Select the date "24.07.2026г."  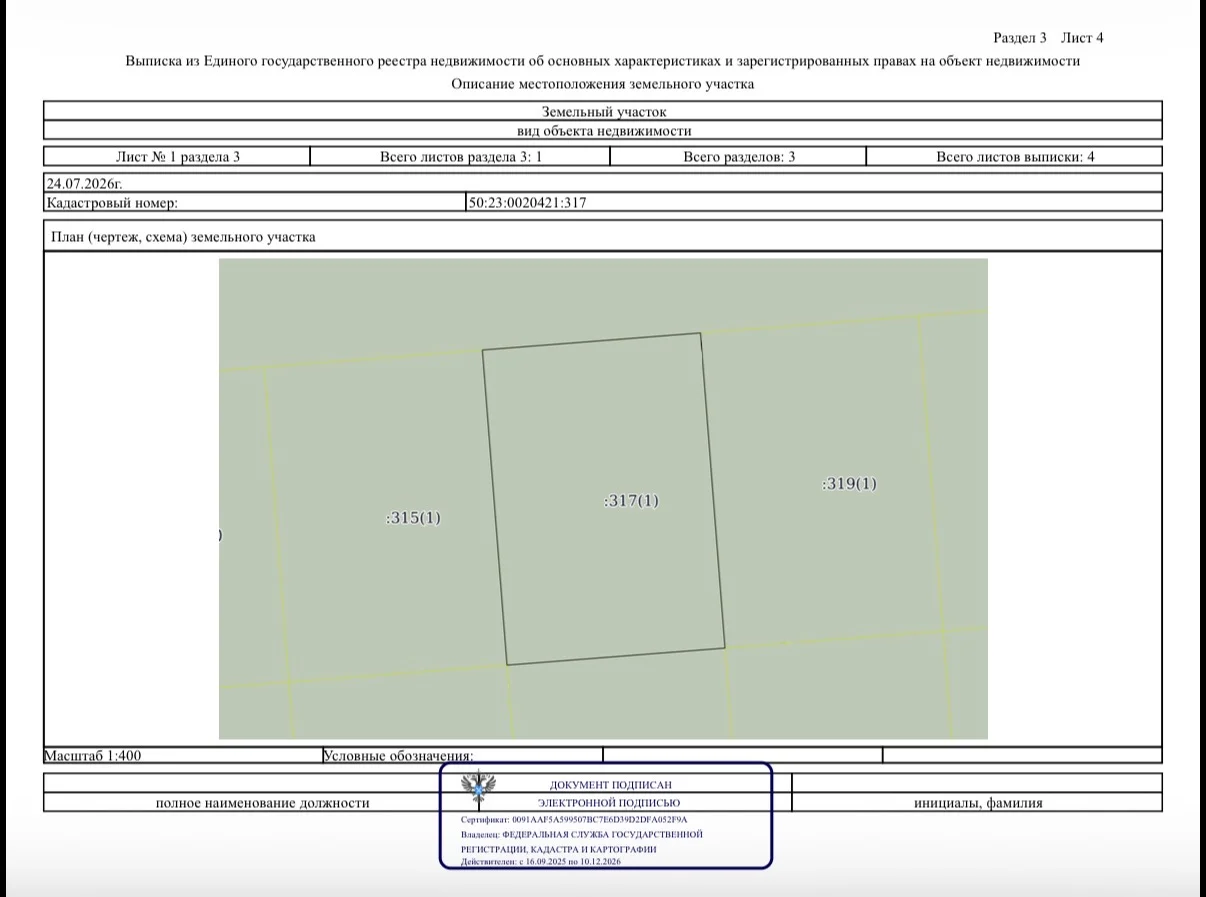85,184
